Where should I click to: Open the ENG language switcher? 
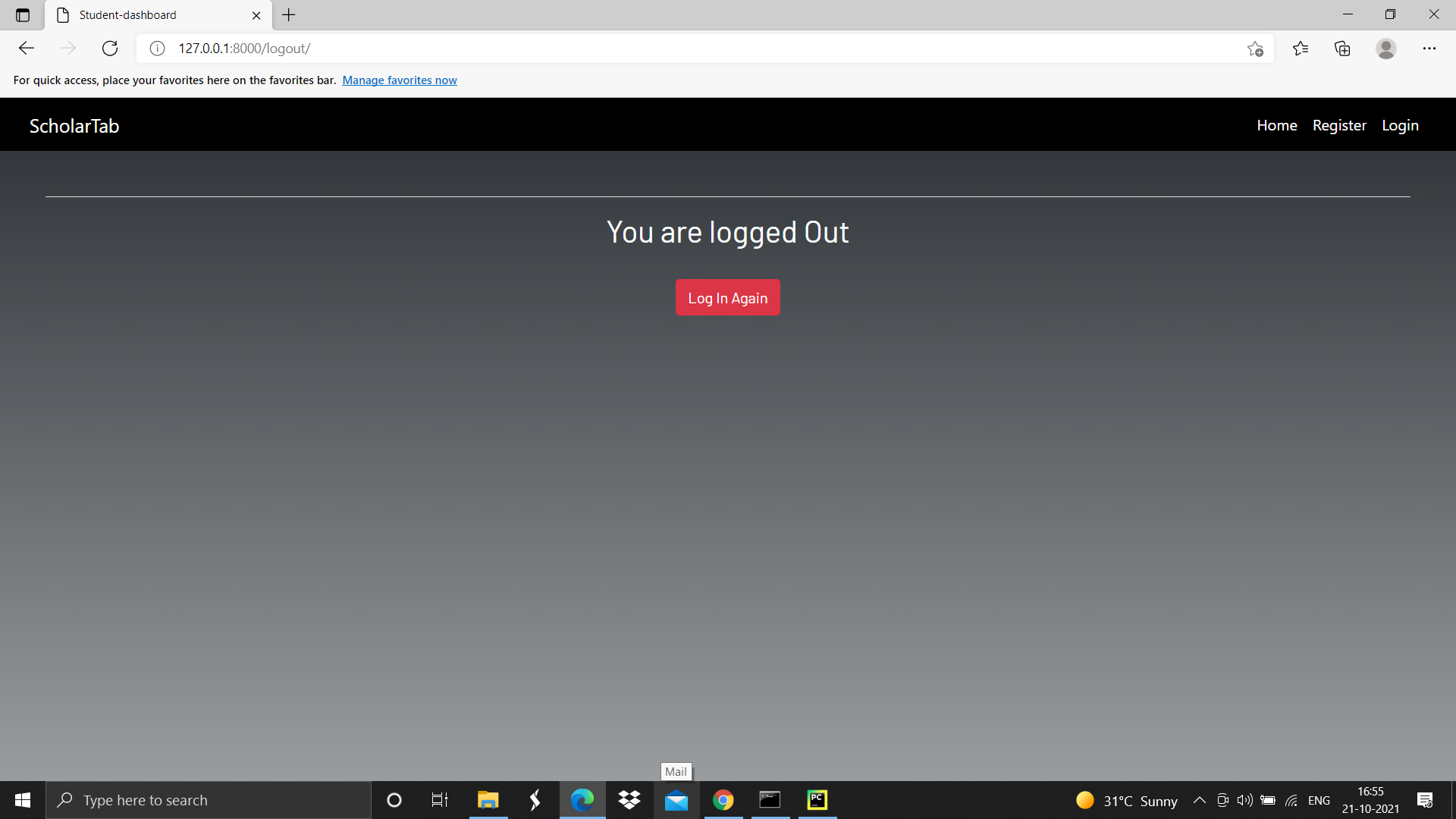point(1319,800)
